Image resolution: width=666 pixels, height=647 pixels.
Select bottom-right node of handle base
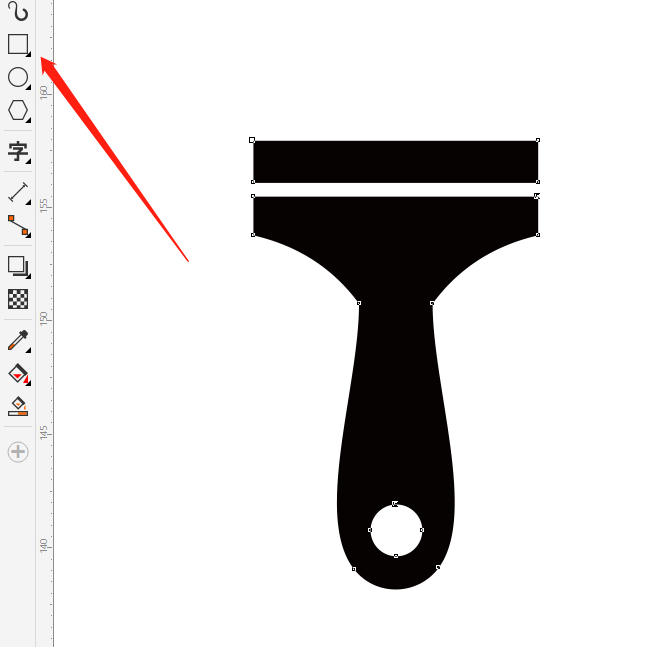click(x=438, y=567)
